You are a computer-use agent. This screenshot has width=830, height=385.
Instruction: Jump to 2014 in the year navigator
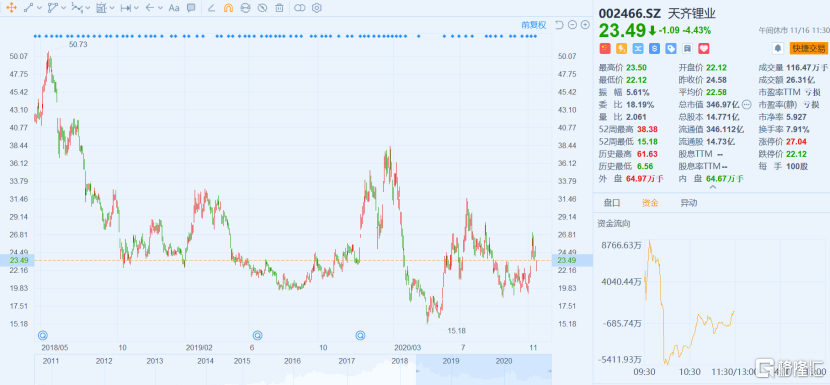(205, 361)
